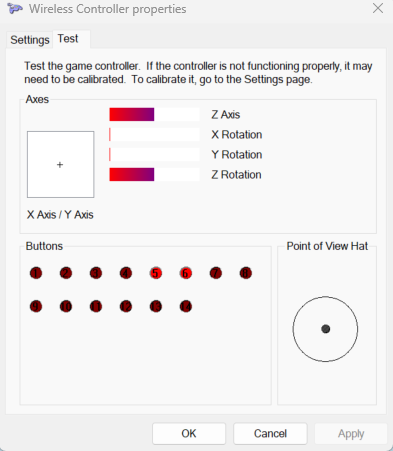Click button indicator number 3
The width and height of the screenshot is (393, 451).
[x=96, y=273]
